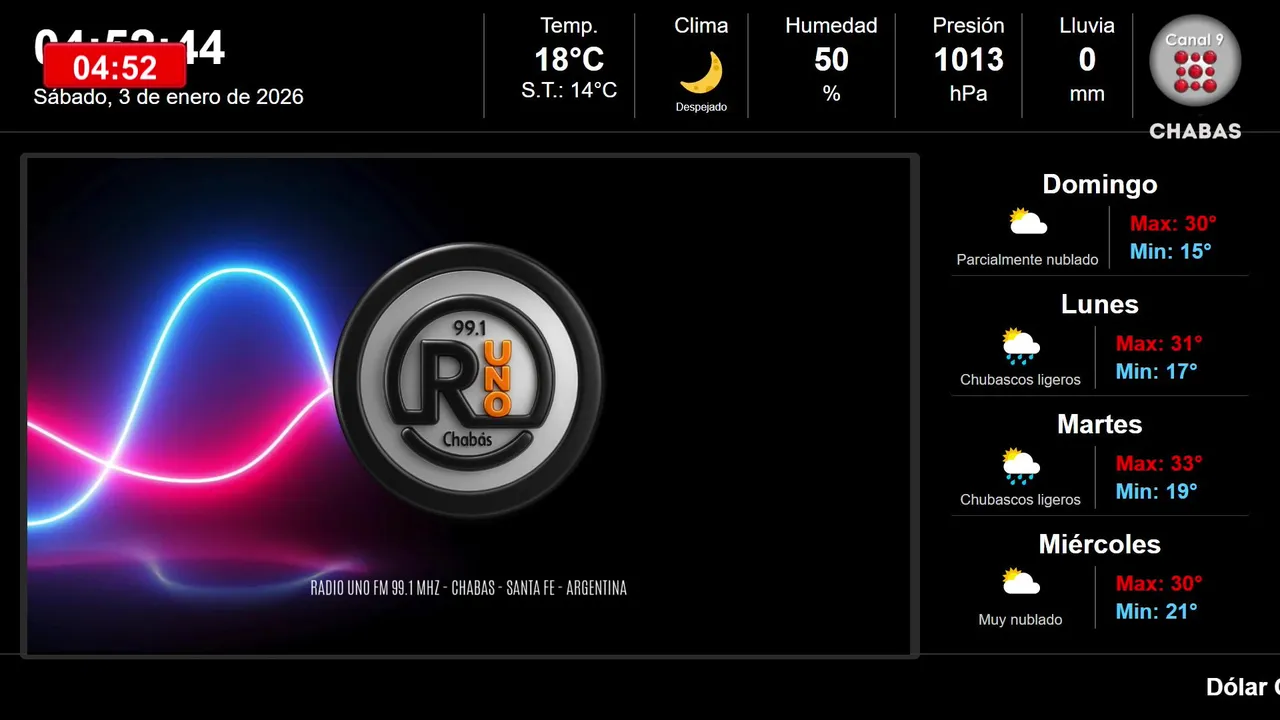Click the Humedad 50 value
1280x720 pixels.
tap(831, 60)
